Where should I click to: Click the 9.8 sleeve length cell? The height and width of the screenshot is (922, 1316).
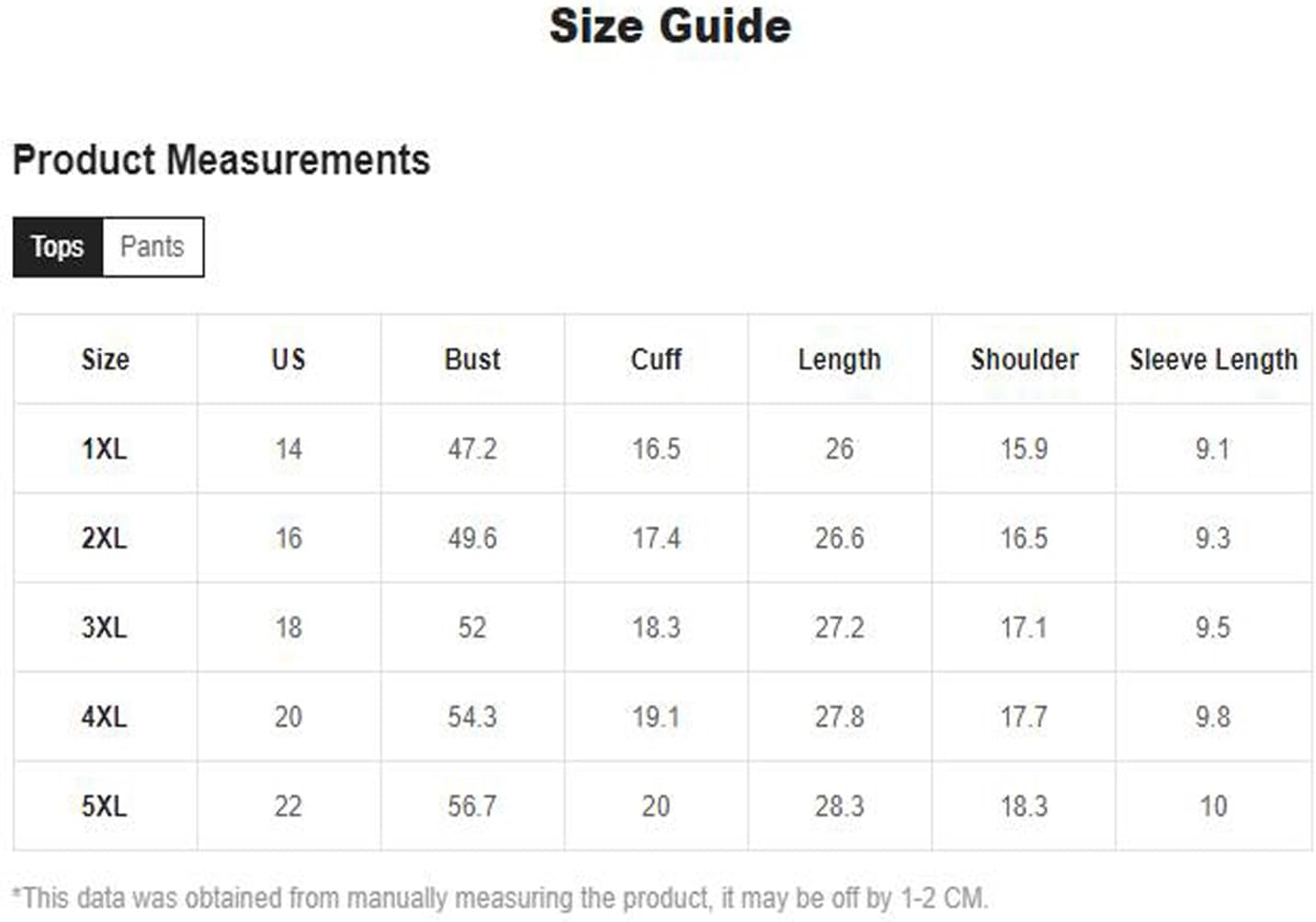(1213, 716)
